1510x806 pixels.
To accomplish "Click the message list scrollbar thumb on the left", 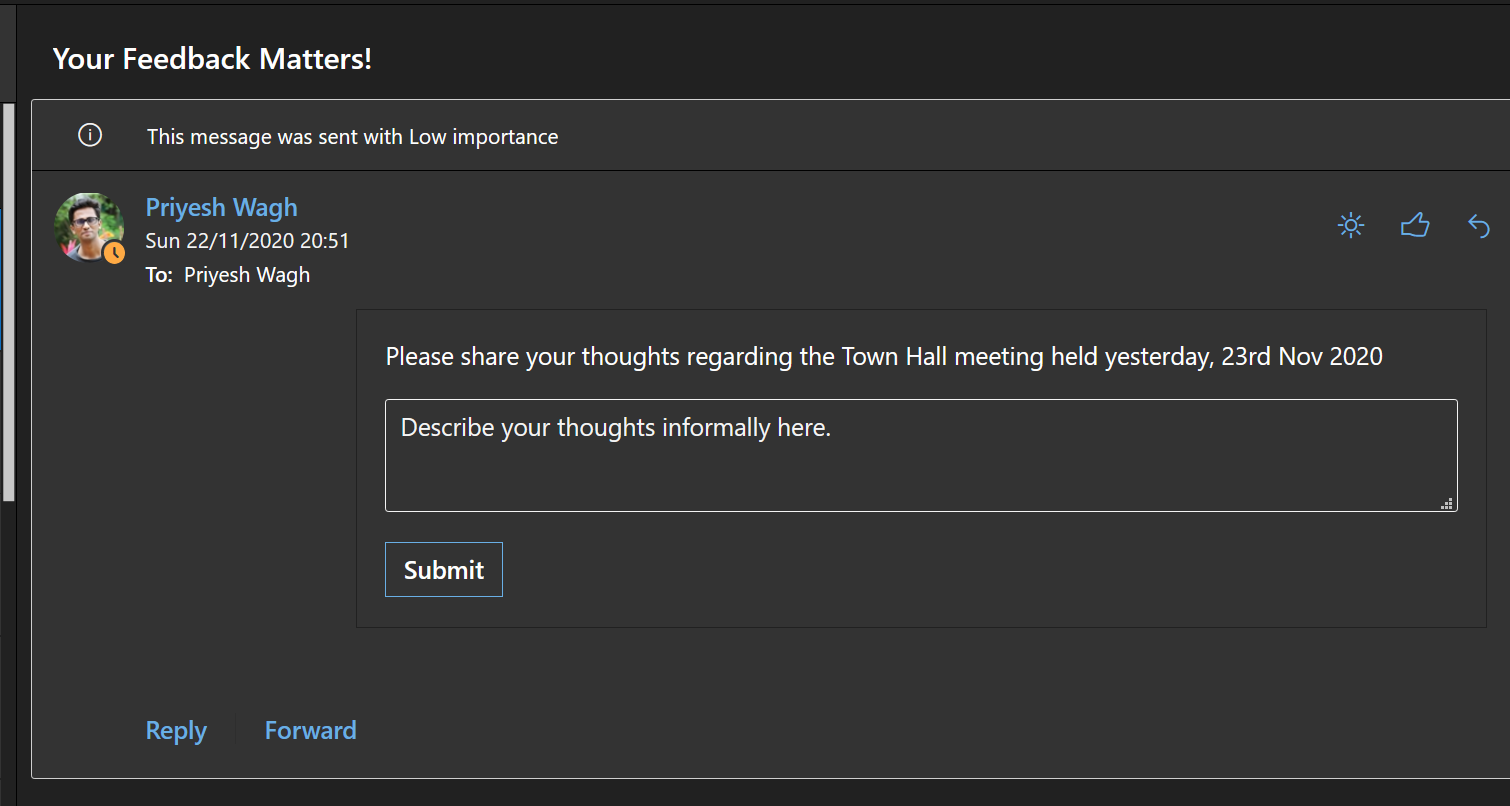I will (x=8, y=300).
